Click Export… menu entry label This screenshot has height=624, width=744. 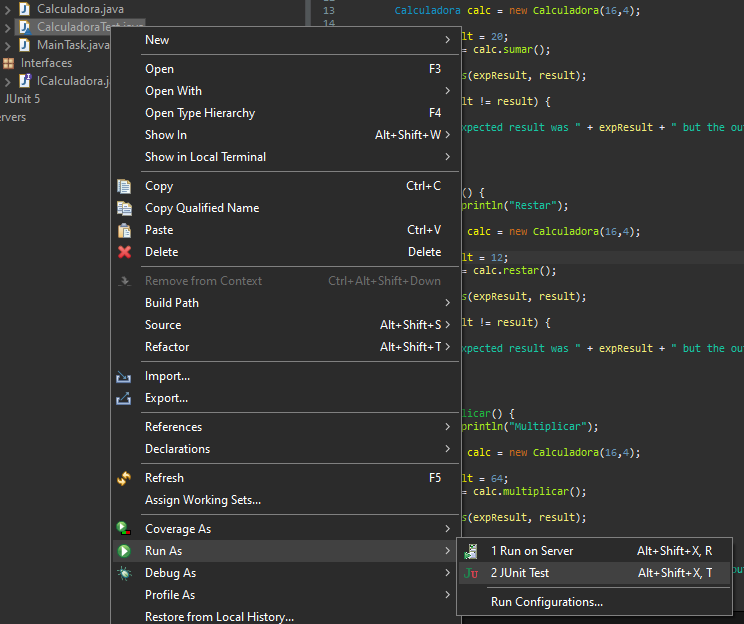[167, 398]
